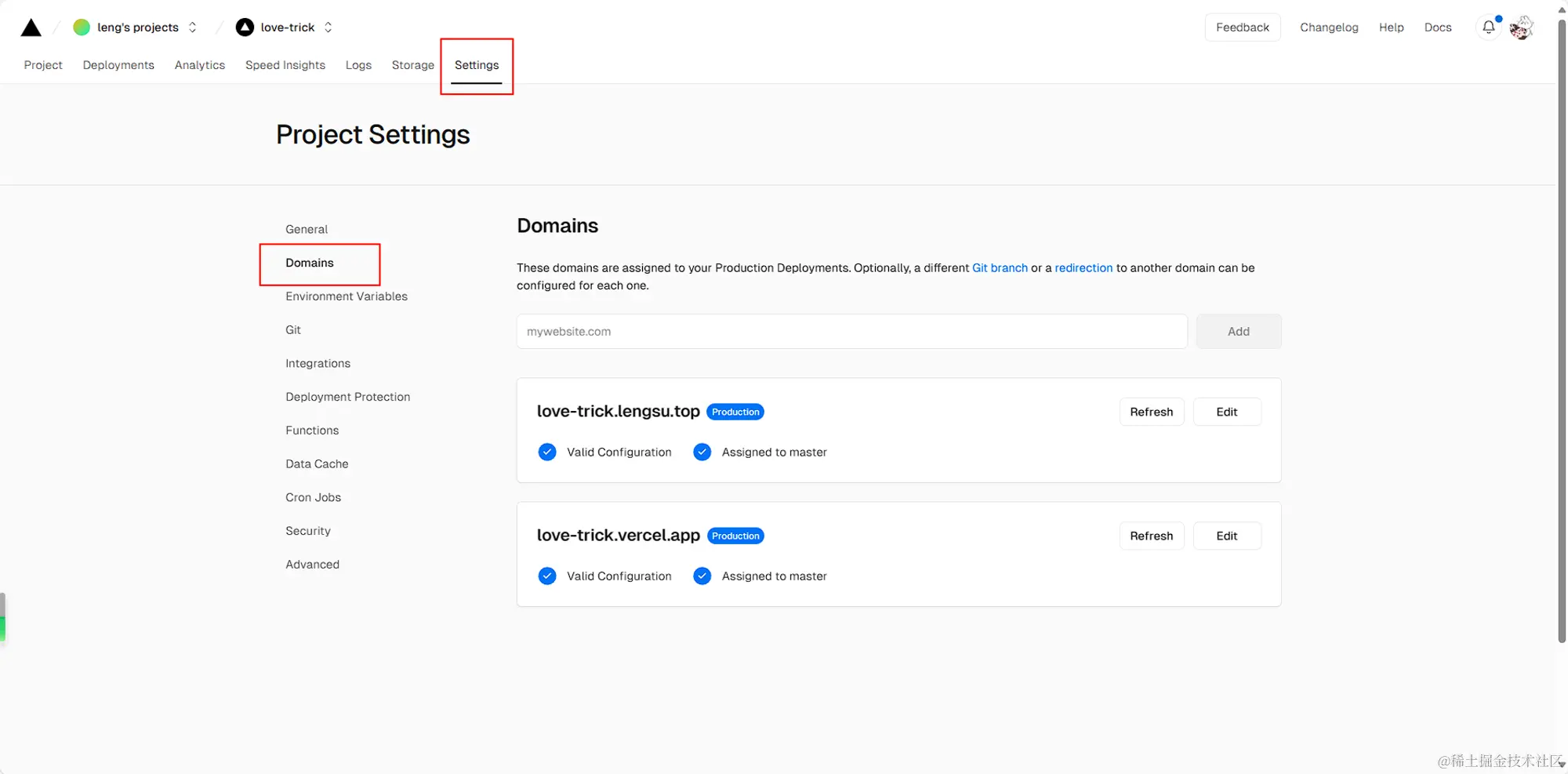
Task: Open the notifications bell
Action: coord(1488,27)
